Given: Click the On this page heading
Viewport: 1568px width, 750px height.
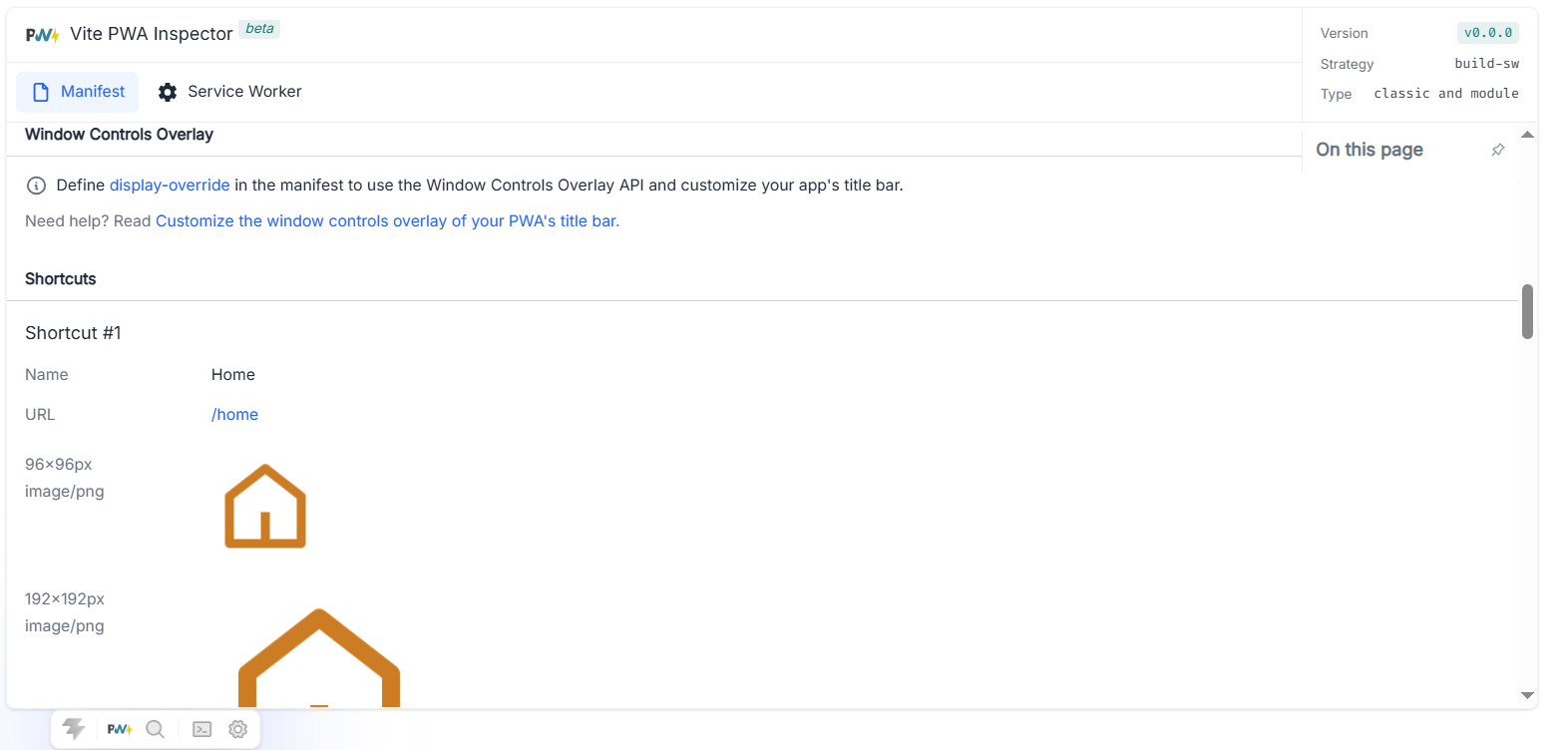Looking at the screenshot, I should pyautogui.click(x=1370, y=150).
